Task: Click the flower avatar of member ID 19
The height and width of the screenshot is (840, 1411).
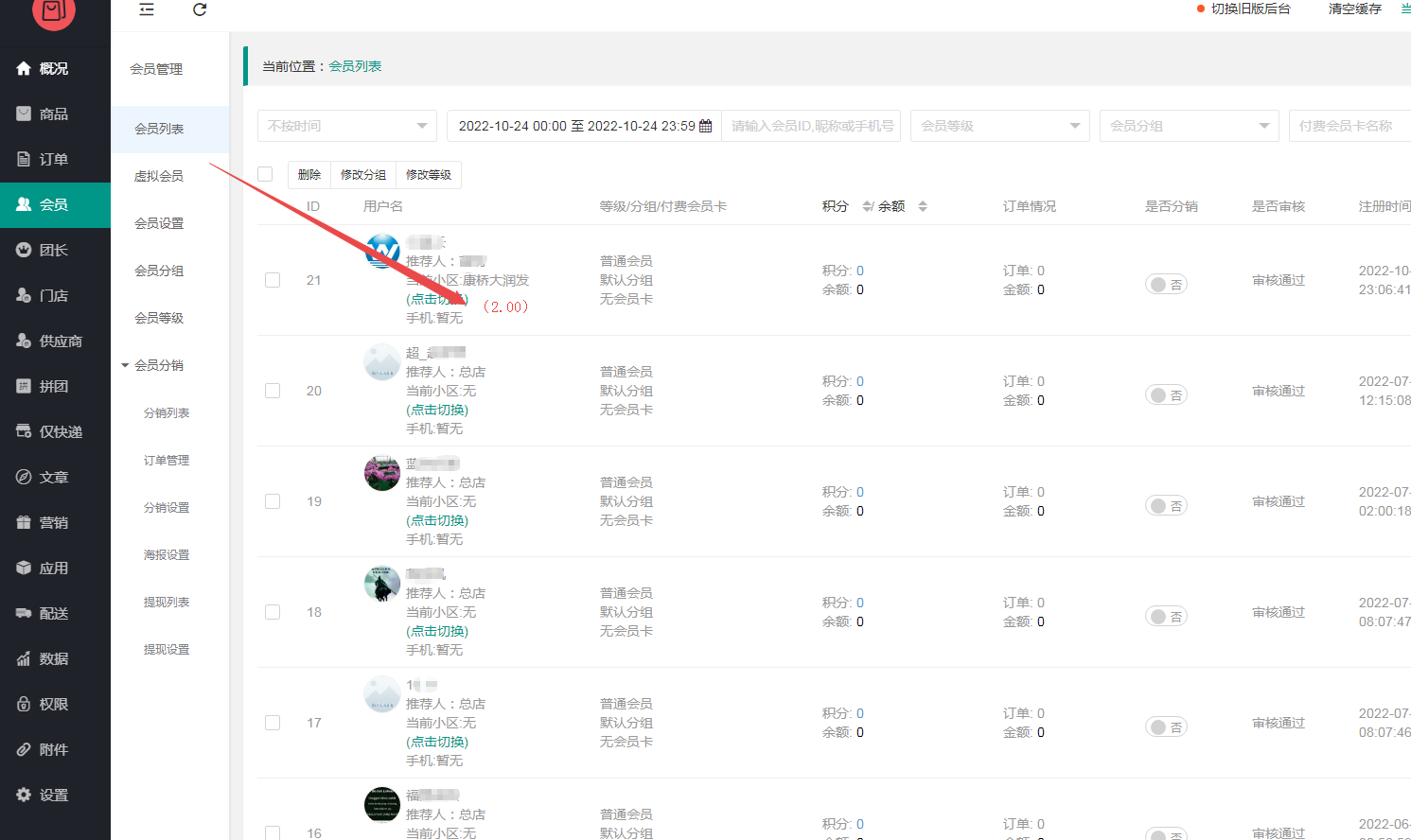Action: point(382,473)
